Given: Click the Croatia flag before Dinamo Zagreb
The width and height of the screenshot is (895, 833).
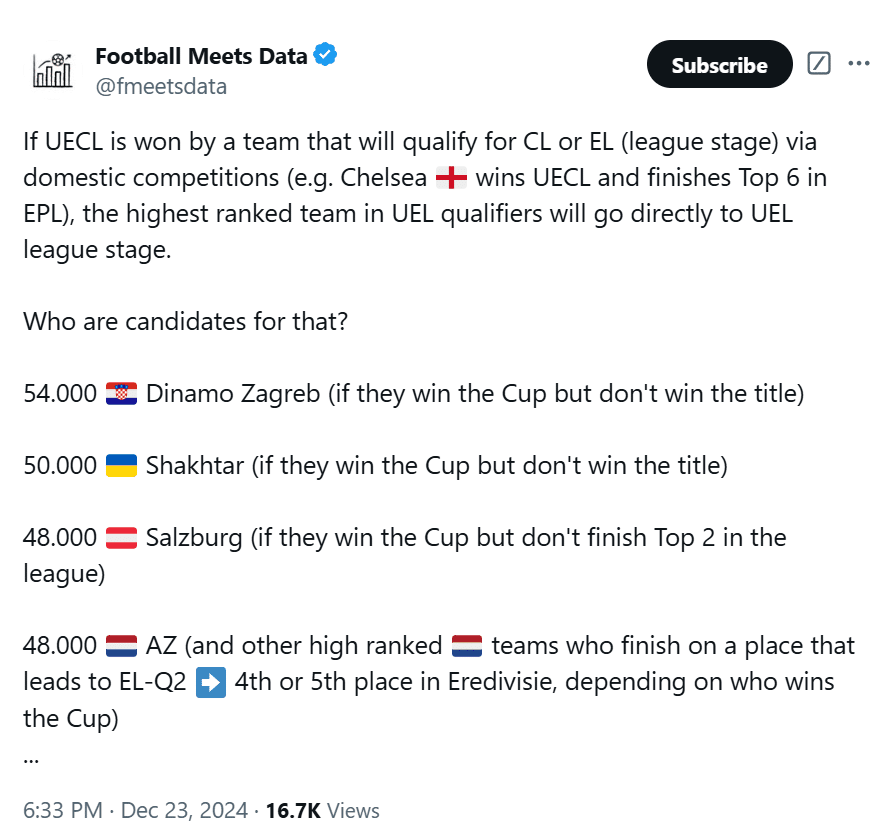Looking at the screenshot, I should pos(122,394).
